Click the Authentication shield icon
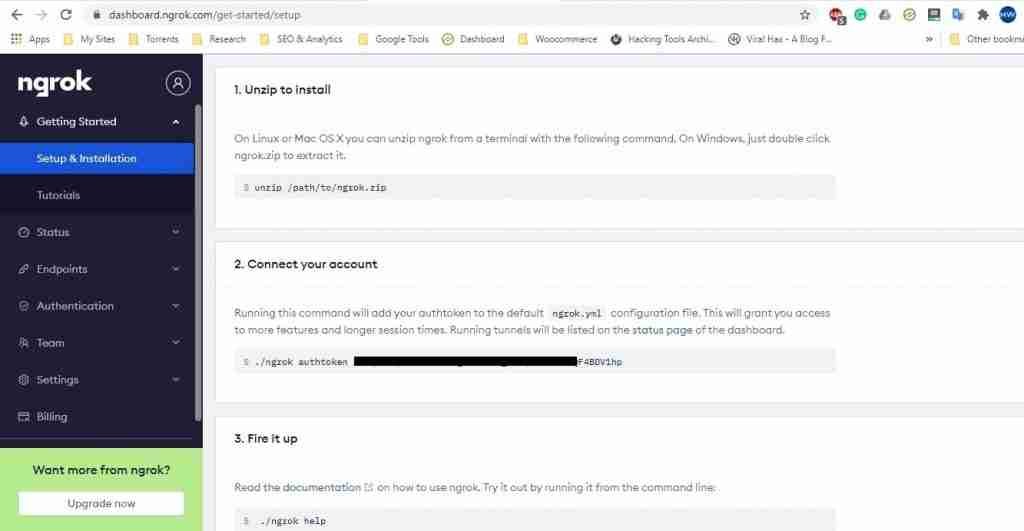This screenshot has width=1024, height=531. pyautogui.click(x=24, y=306)
